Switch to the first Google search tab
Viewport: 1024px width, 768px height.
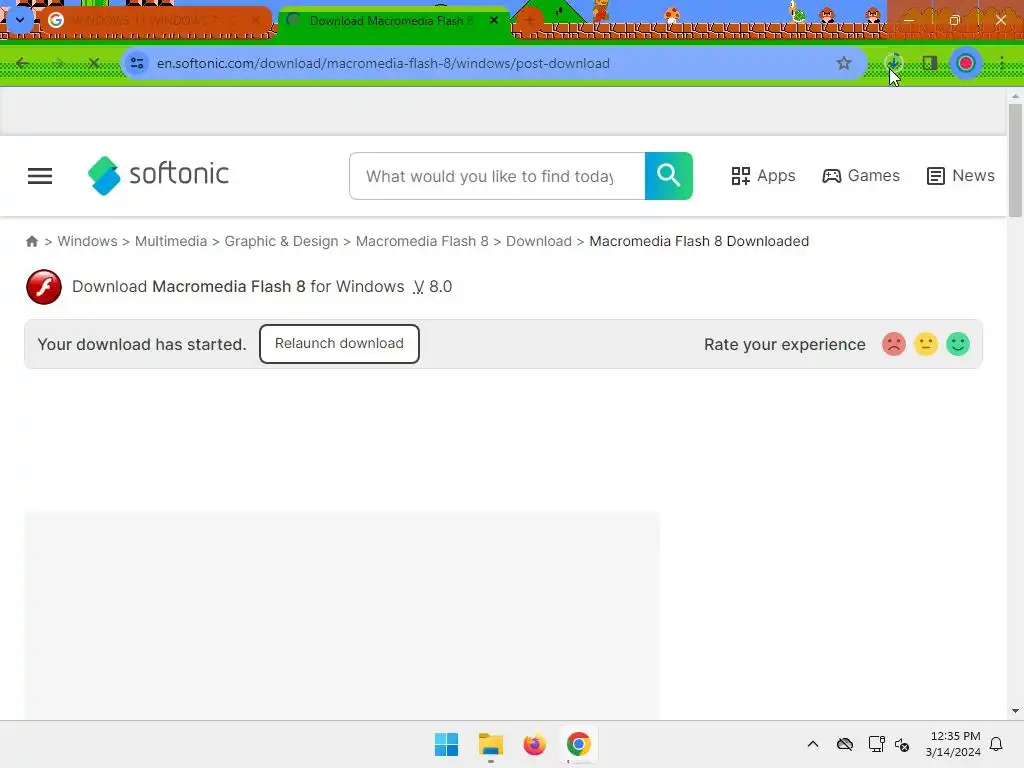click(155, 21)
